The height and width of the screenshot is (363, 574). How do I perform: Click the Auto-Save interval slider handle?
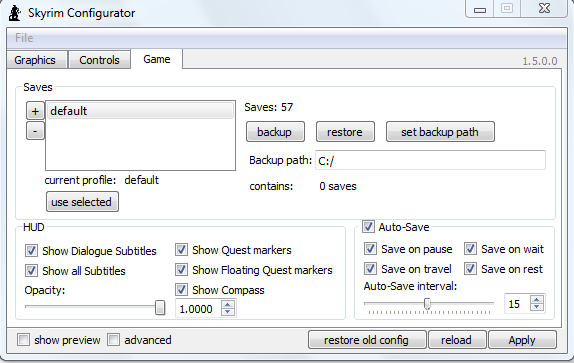pos(427,303)
